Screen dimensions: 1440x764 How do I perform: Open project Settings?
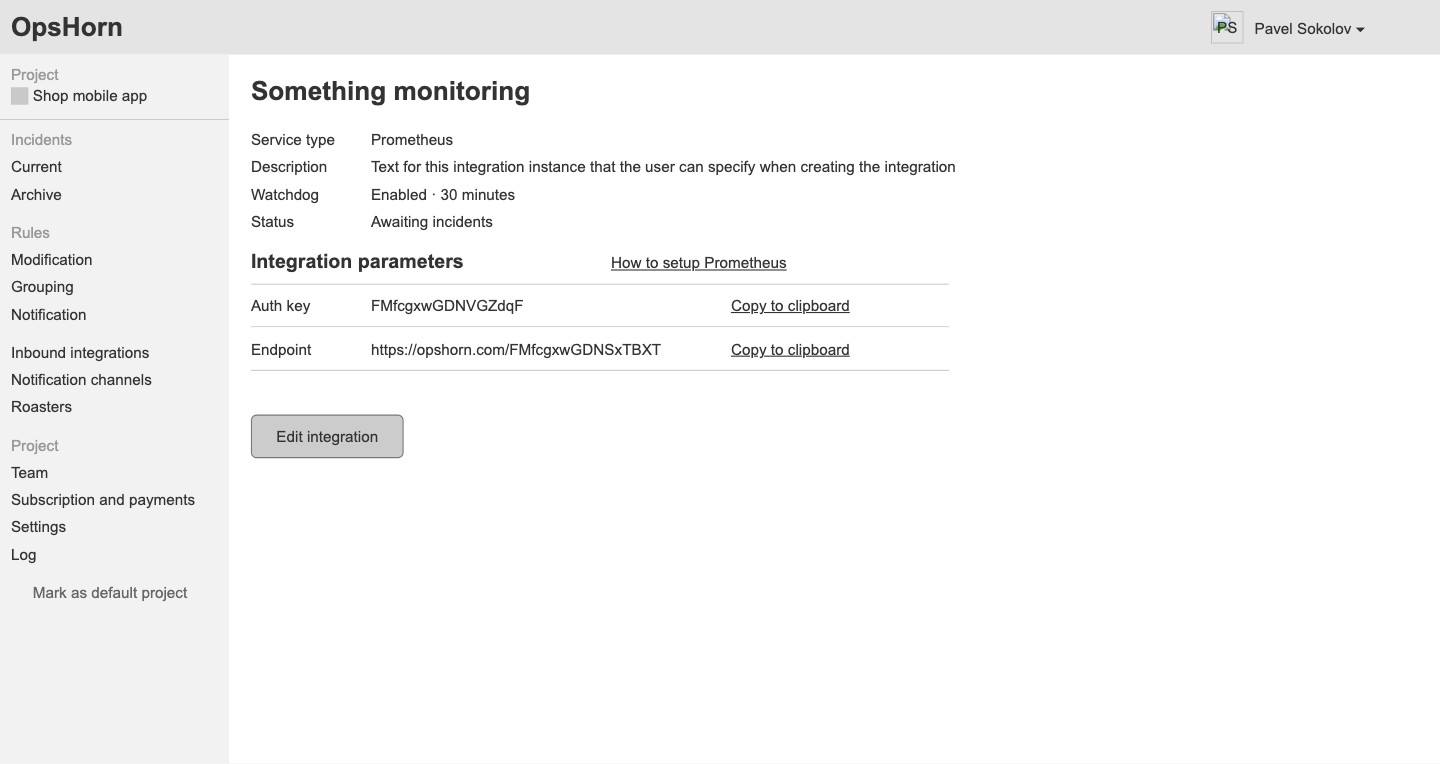point(38,527)
